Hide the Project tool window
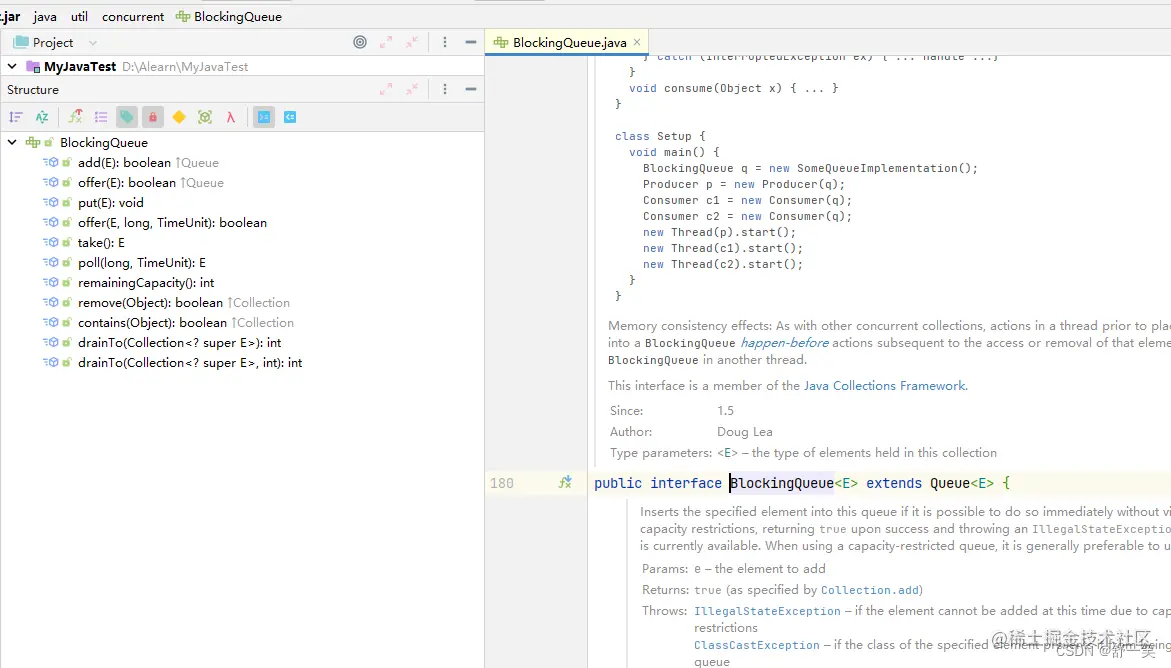Screen dimensions: 1171x668 [x=470, y=43]
